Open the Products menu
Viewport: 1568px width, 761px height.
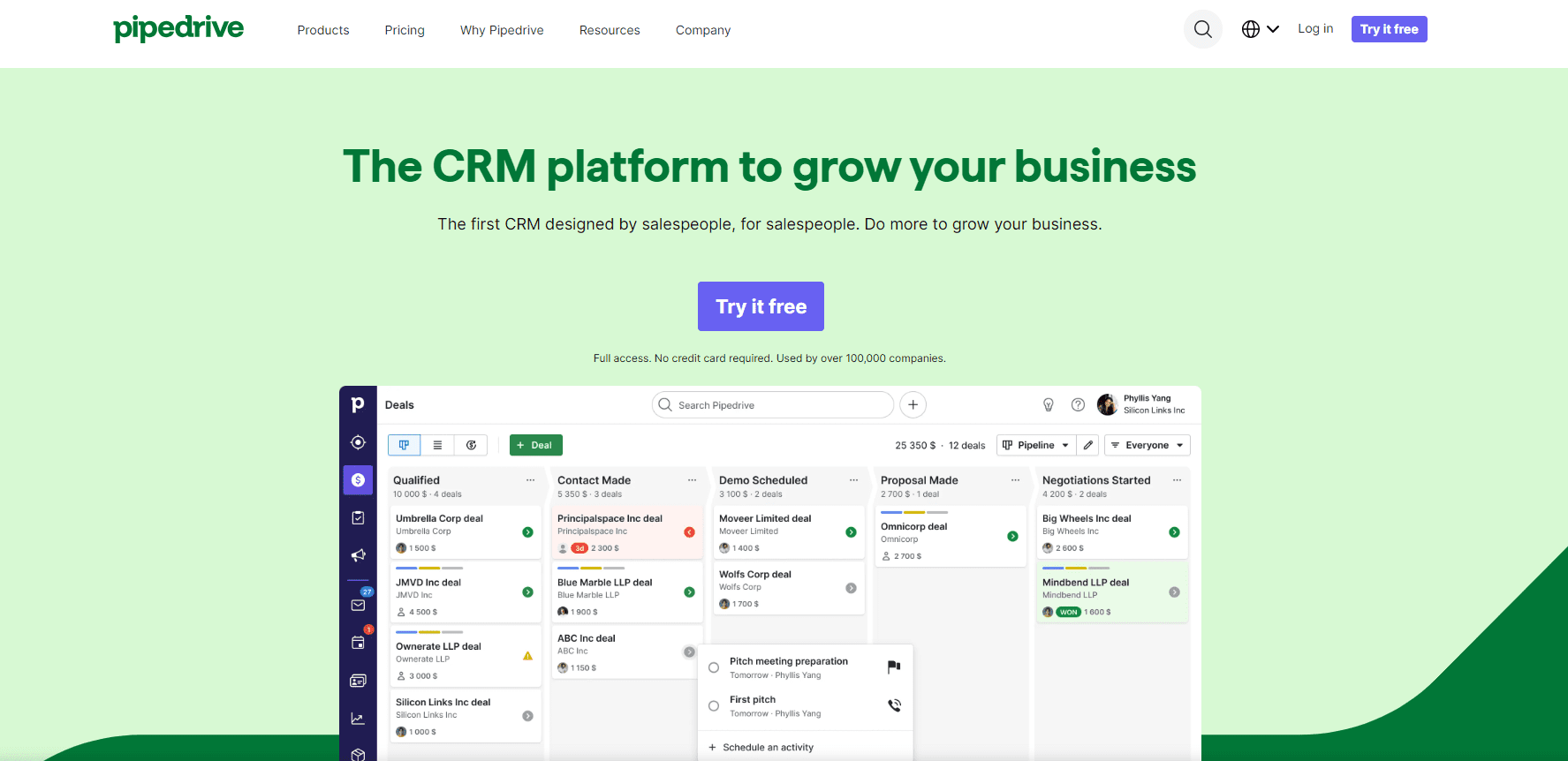tap(323, 30)
